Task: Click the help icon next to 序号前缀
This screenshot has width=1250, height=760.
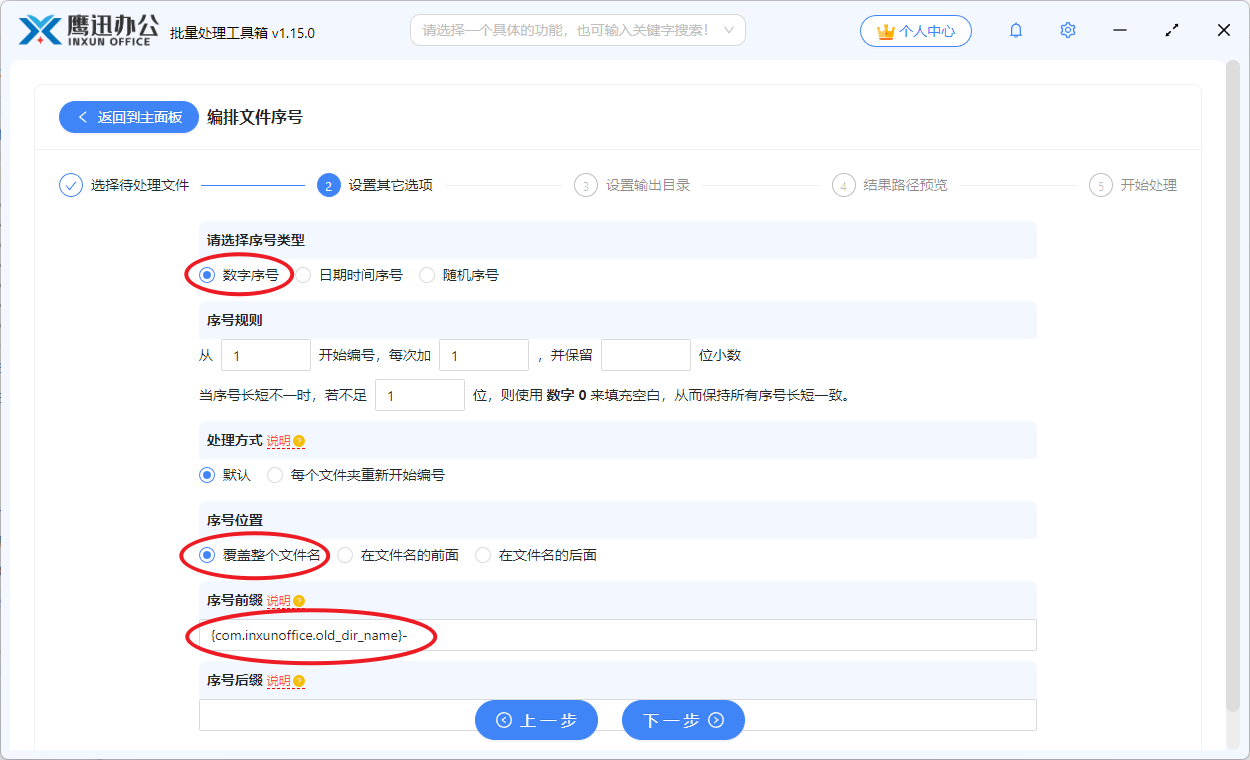Action: pos(297,601)
